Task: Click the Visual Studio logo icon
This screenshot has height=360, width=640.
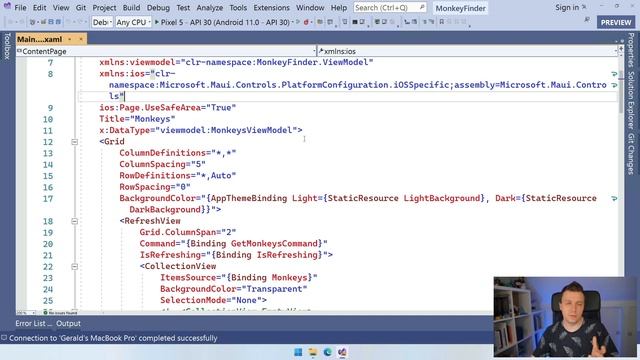Action: tap(7, 6)
